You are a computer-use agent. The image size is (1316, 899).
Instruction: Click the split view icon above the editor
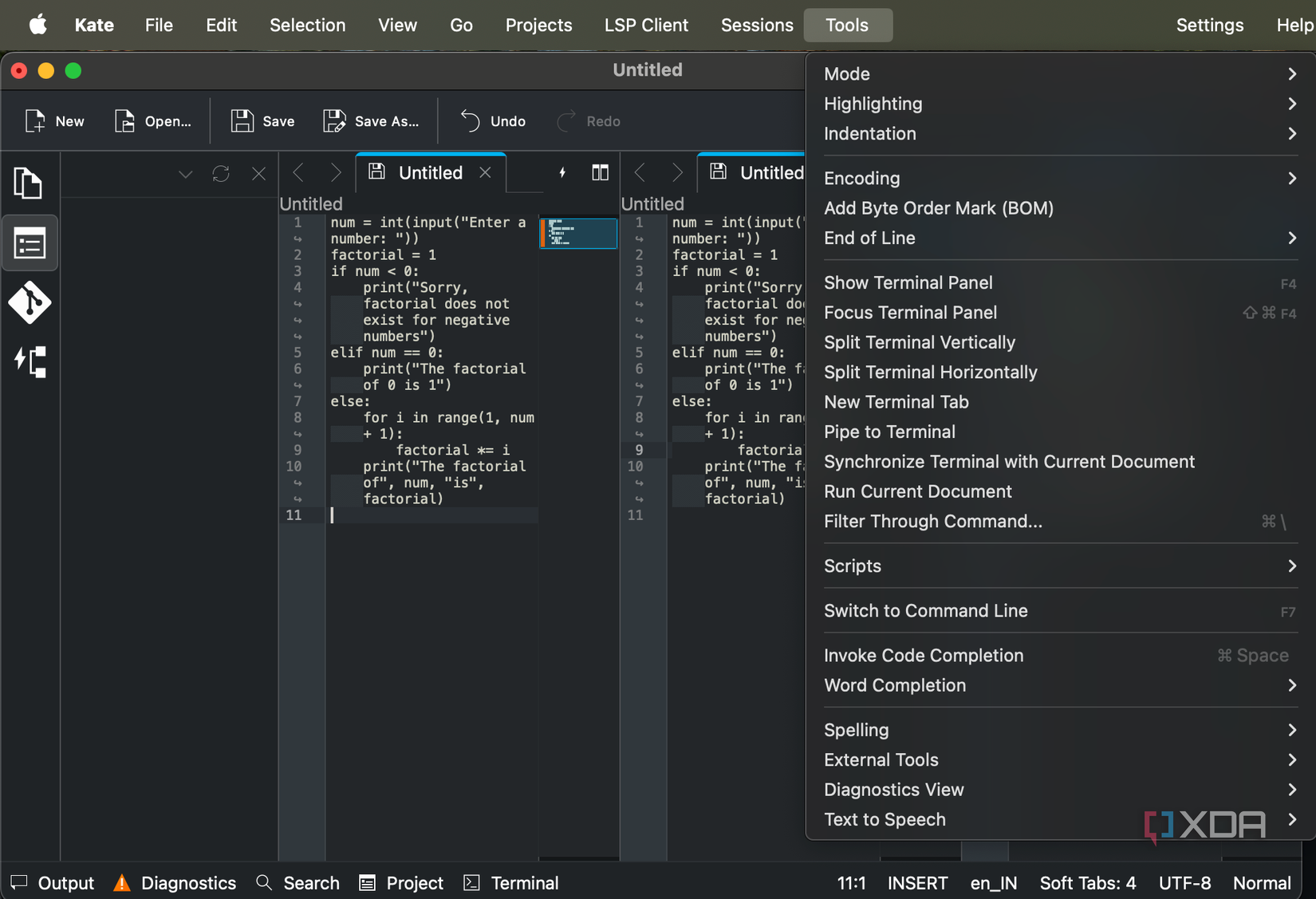click(x=600, y=172)
